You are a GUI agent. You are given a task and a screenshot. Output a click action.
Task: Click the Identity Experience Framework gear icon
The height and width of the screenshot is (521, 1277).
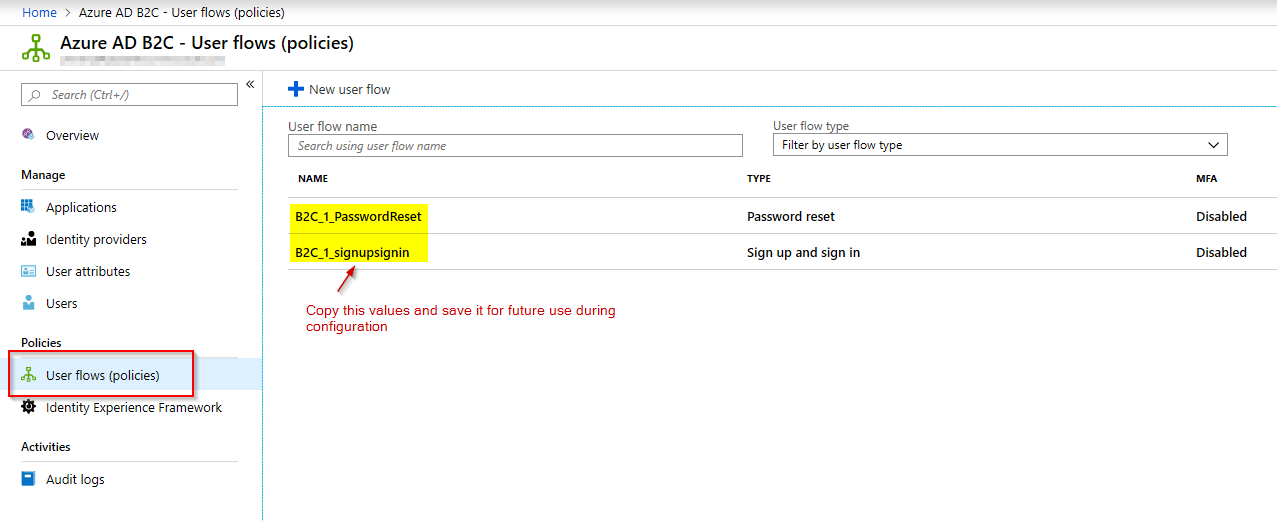click(x=28, y=407)
